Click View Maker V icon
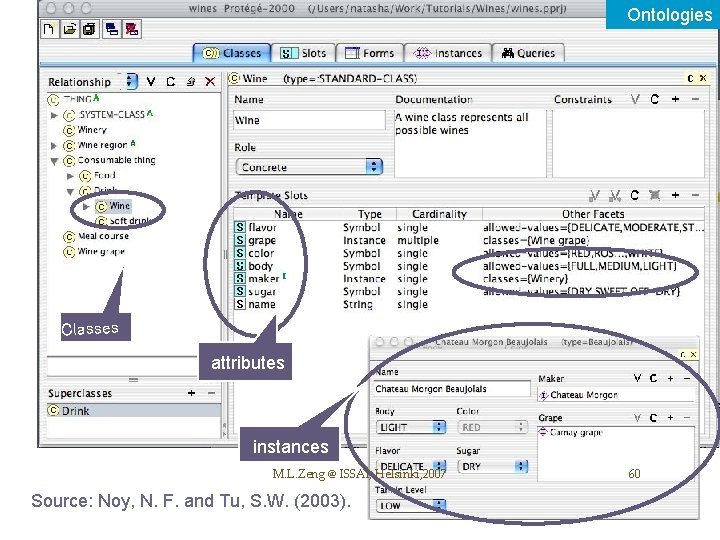Image resolution: width=720 pixels, height=540 pixels. click(637, 378)
